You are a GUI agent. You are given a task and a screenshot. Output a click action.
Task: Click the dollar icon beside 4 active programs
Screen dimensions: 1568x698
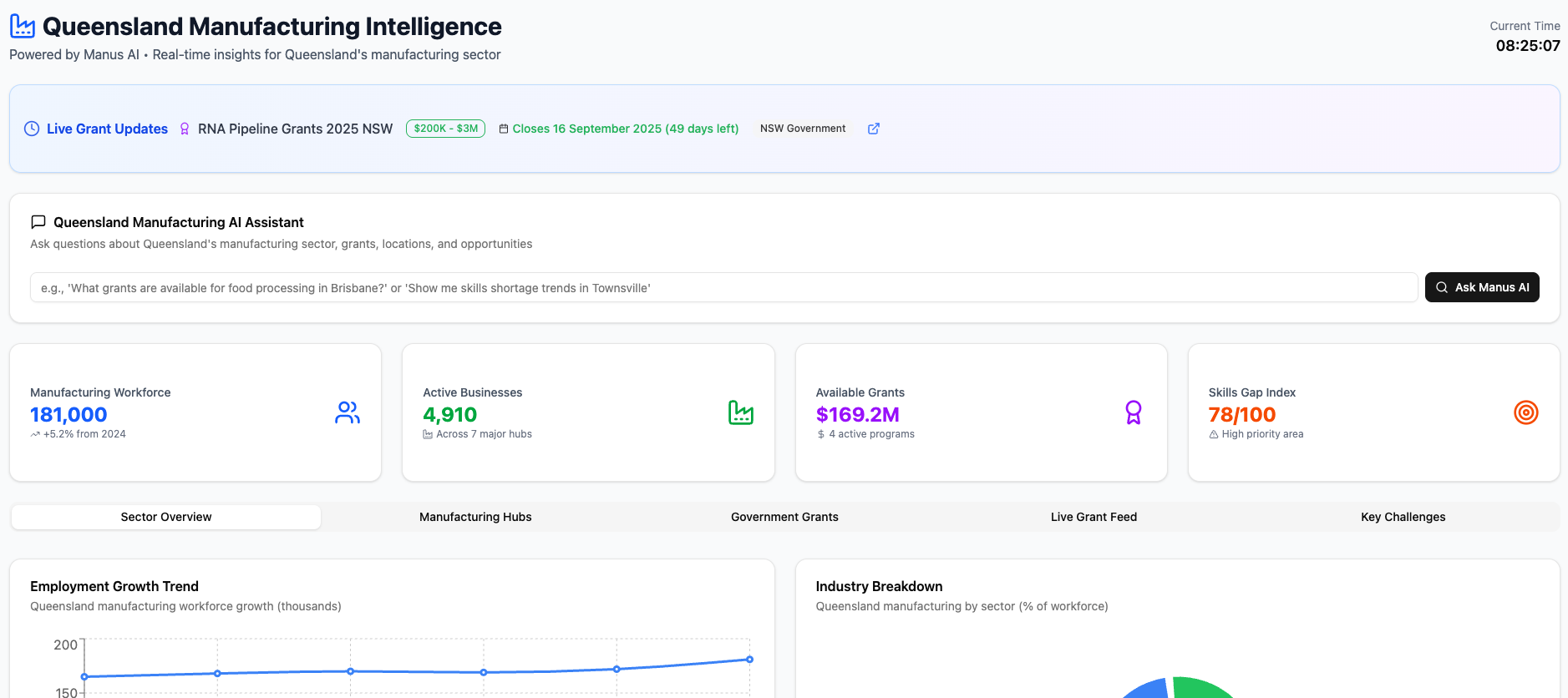(821, 434)
